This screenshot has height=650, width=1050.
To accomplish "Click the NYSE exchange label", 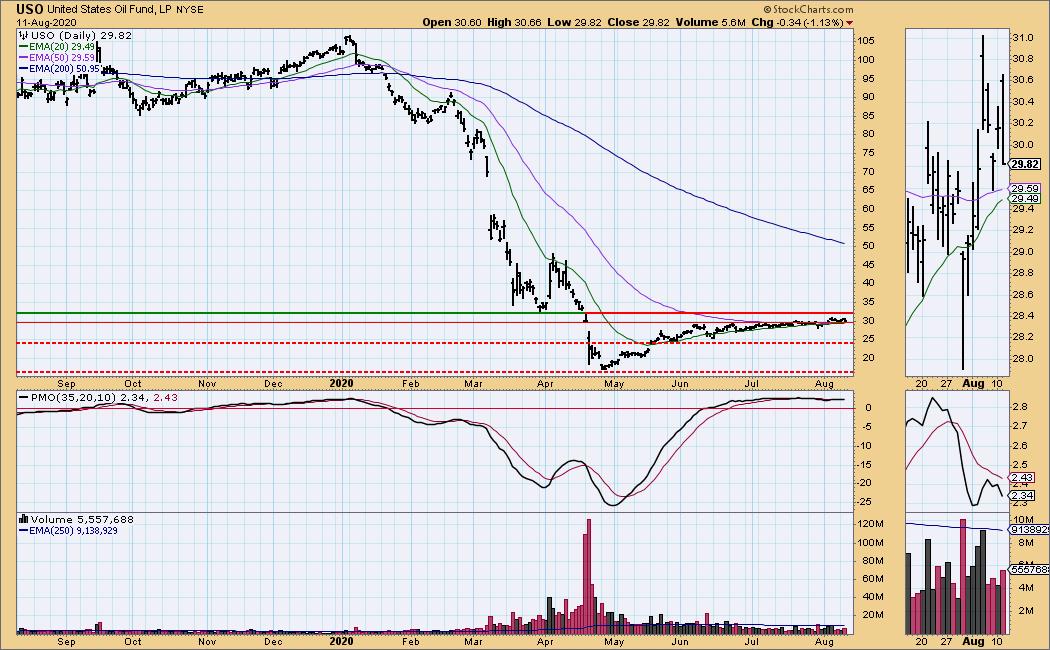I will [190, 10].
